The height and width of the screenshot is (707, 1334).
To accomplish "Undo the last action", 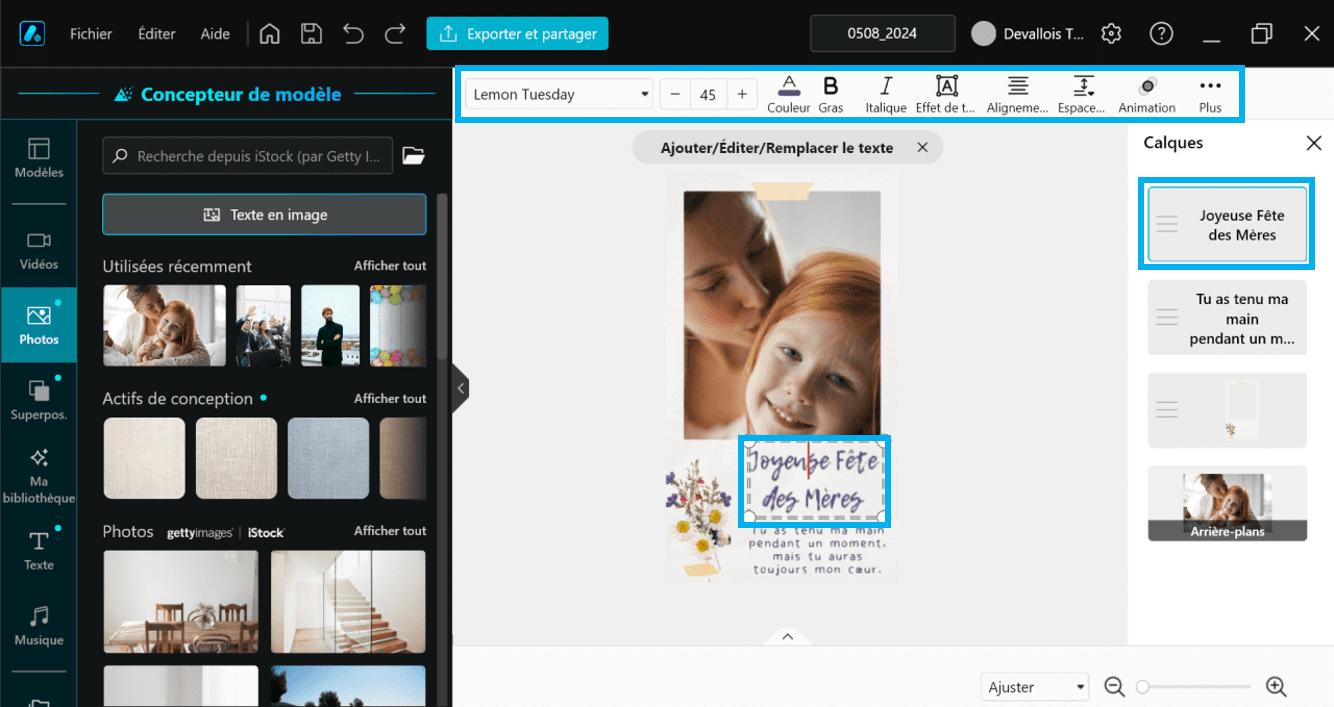I will (353, 33).
